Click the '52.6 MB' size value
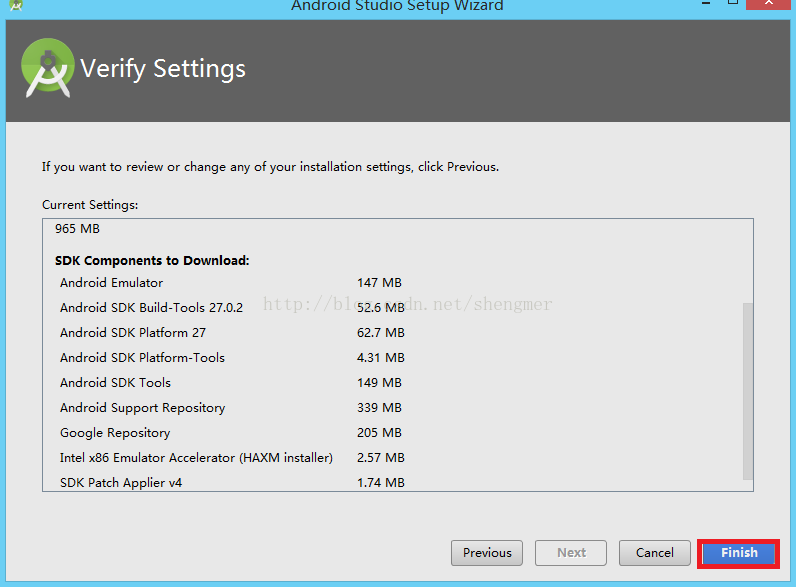Screen dimensions: 796x587 381,308
